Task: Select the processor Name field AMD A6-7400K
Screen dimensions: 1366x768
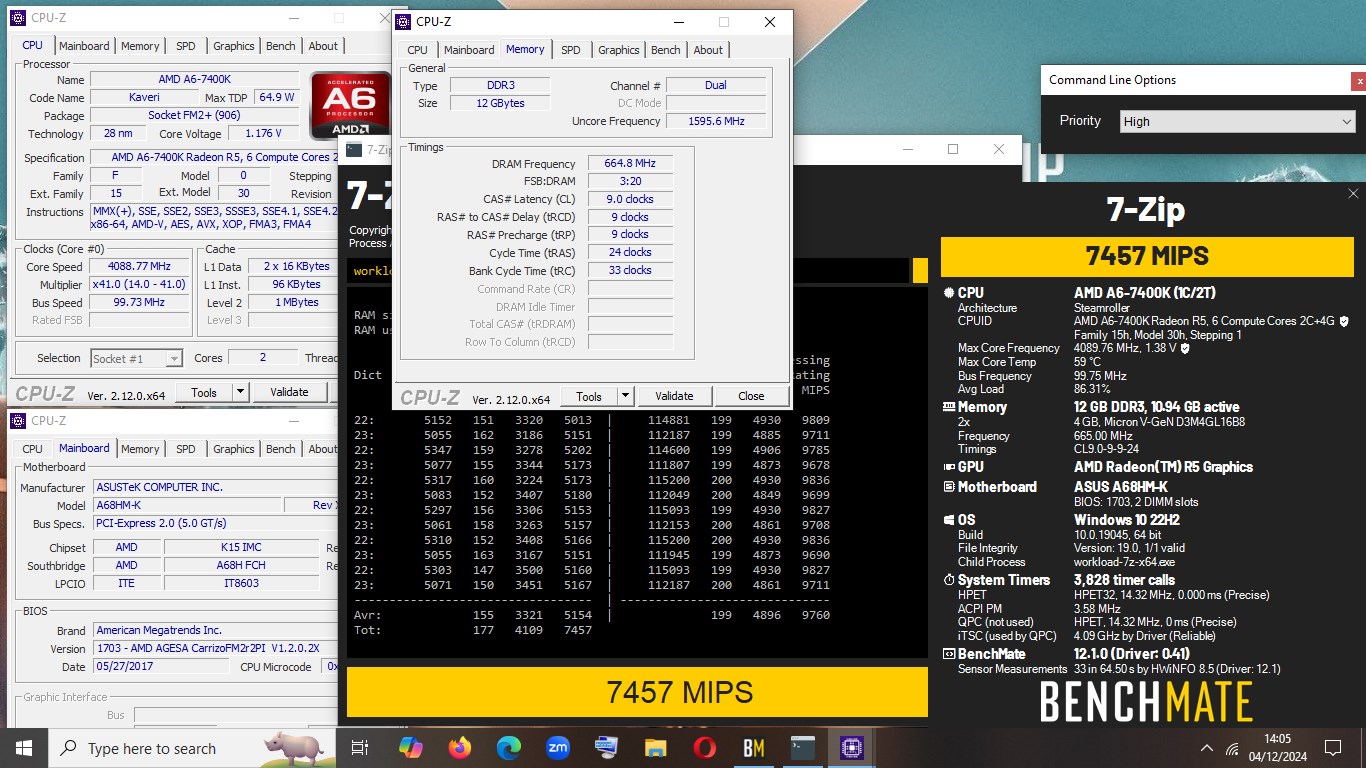Action: click(x=194, y=79)
